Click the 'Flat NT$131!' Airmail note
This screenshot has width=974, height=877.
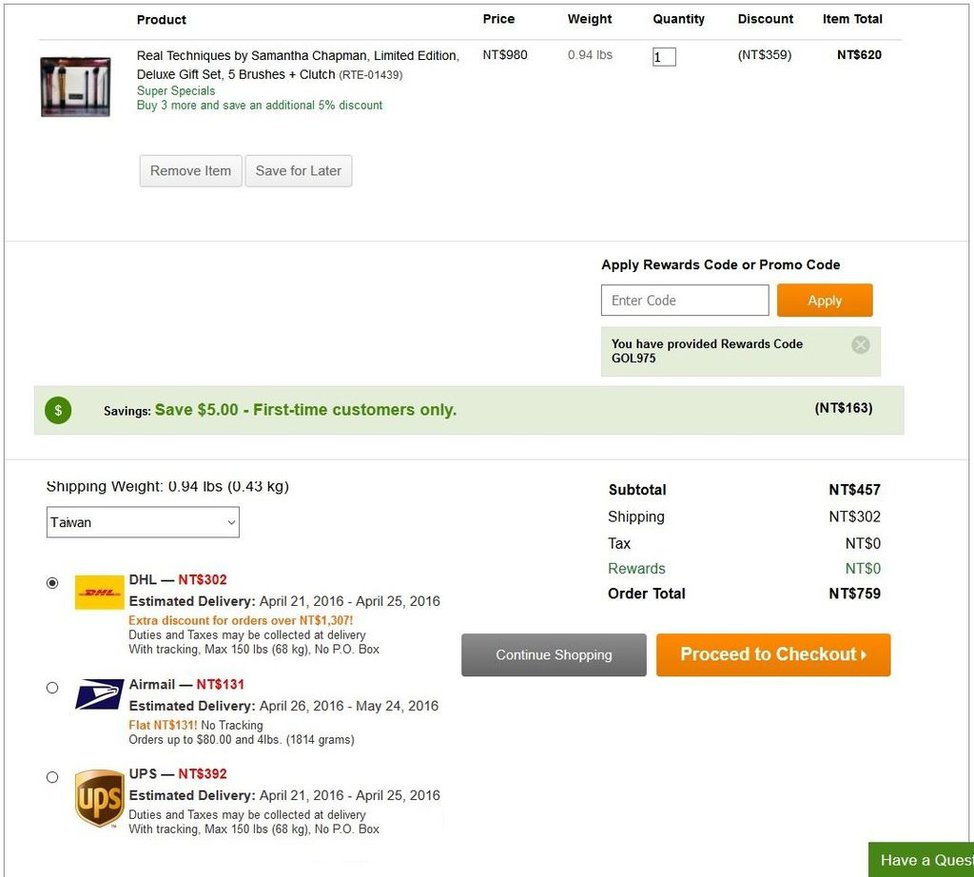pos(163,725)
